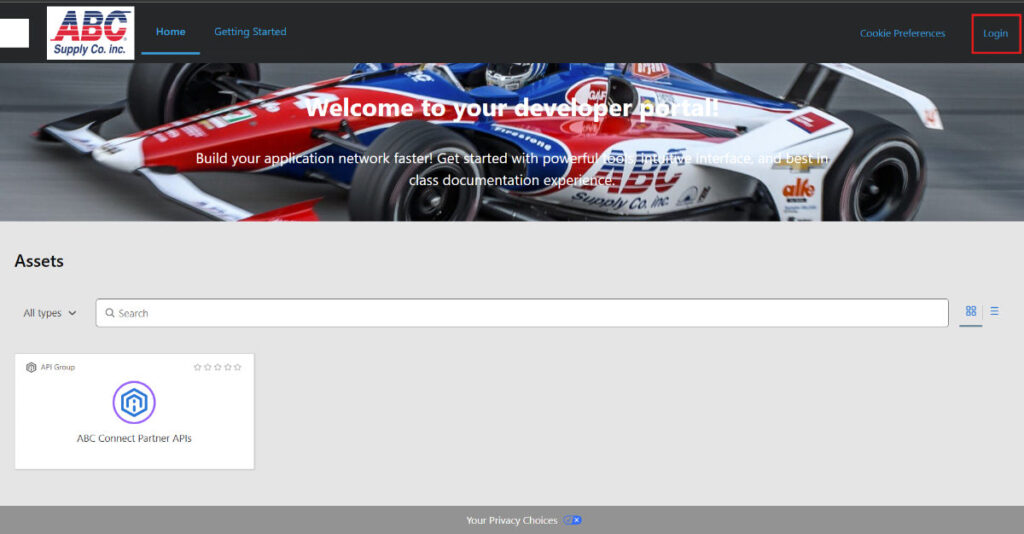Open Cookie Preferences link

(902, 33)
